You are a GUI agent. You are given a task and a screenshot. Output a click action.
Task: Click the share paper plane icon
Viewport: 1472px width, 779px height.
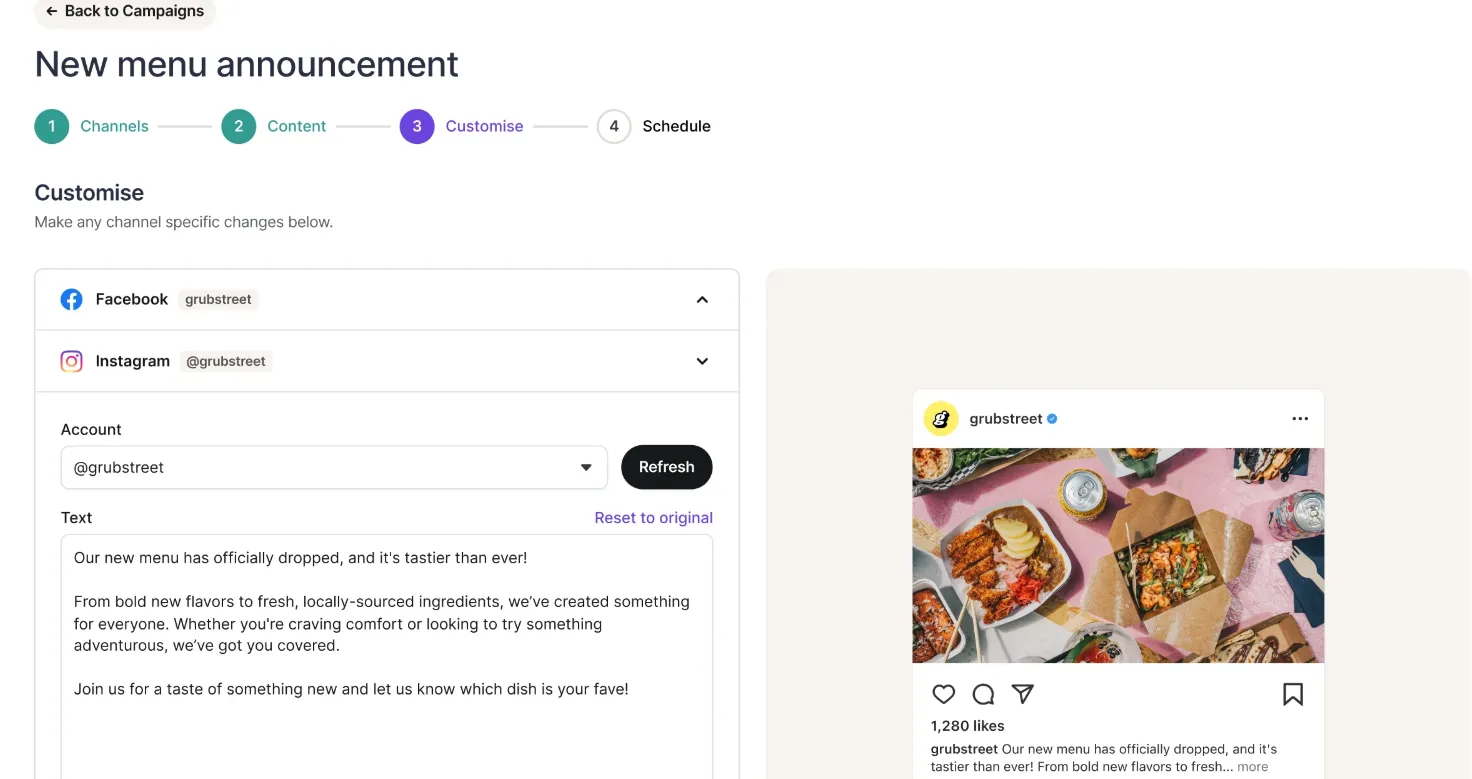click(1022, 693)
